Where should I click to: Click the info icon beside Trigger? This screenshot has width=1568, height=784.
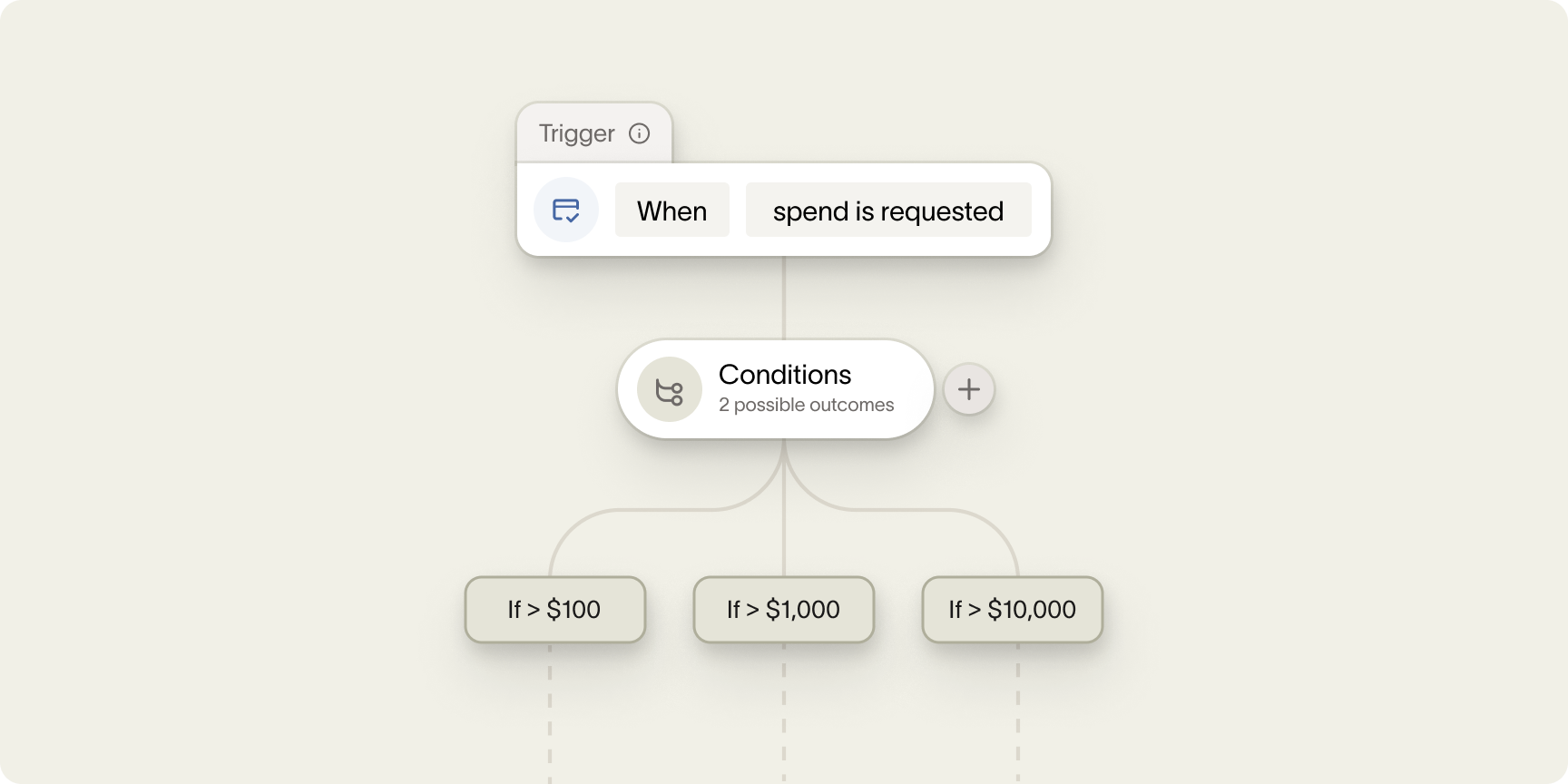(639, 133)
